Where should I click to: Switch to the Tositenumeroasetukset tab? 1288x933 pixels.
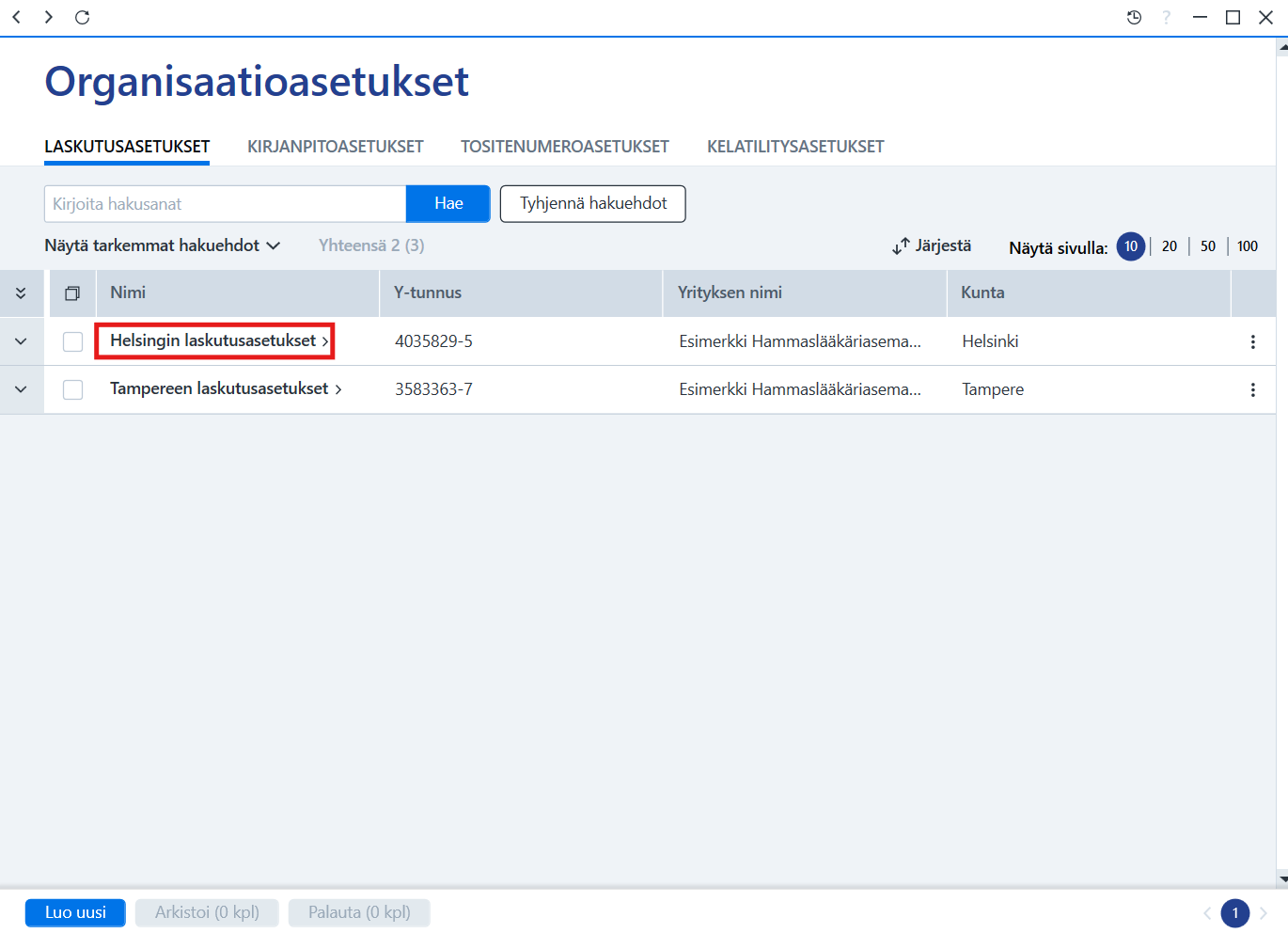[x=565, y=147]
